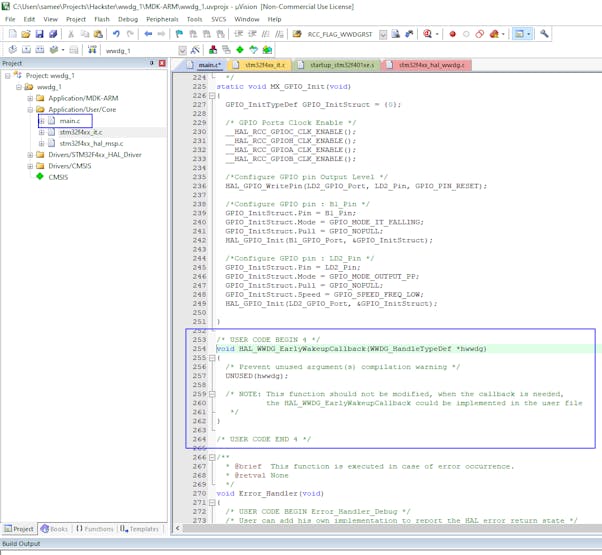Select stm32f4xx_it.c in the project tree

tap(80, 132)
